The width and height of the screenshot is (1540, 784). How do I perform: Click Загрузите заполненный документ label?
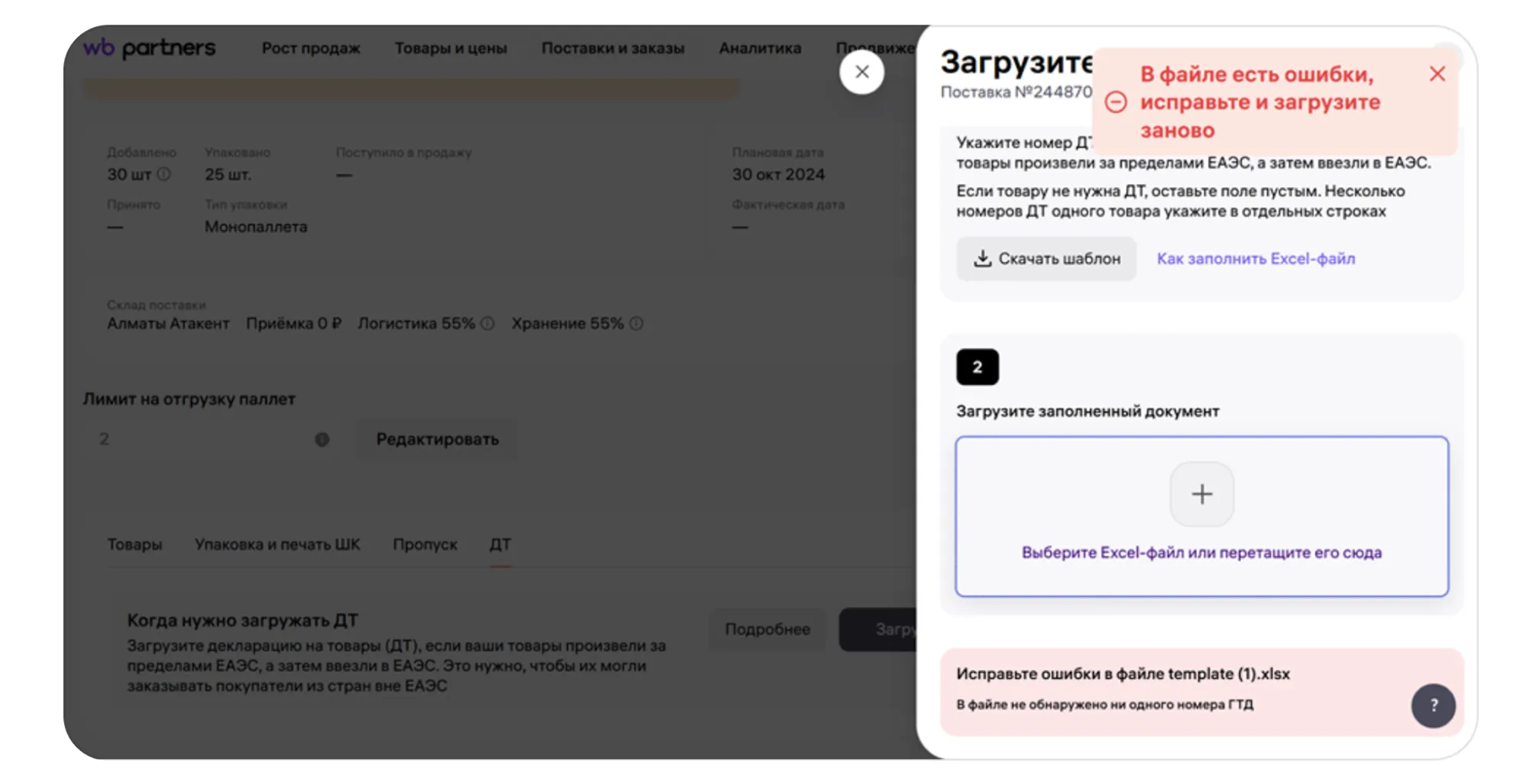pyautogui.click(x=1088, y=411)
